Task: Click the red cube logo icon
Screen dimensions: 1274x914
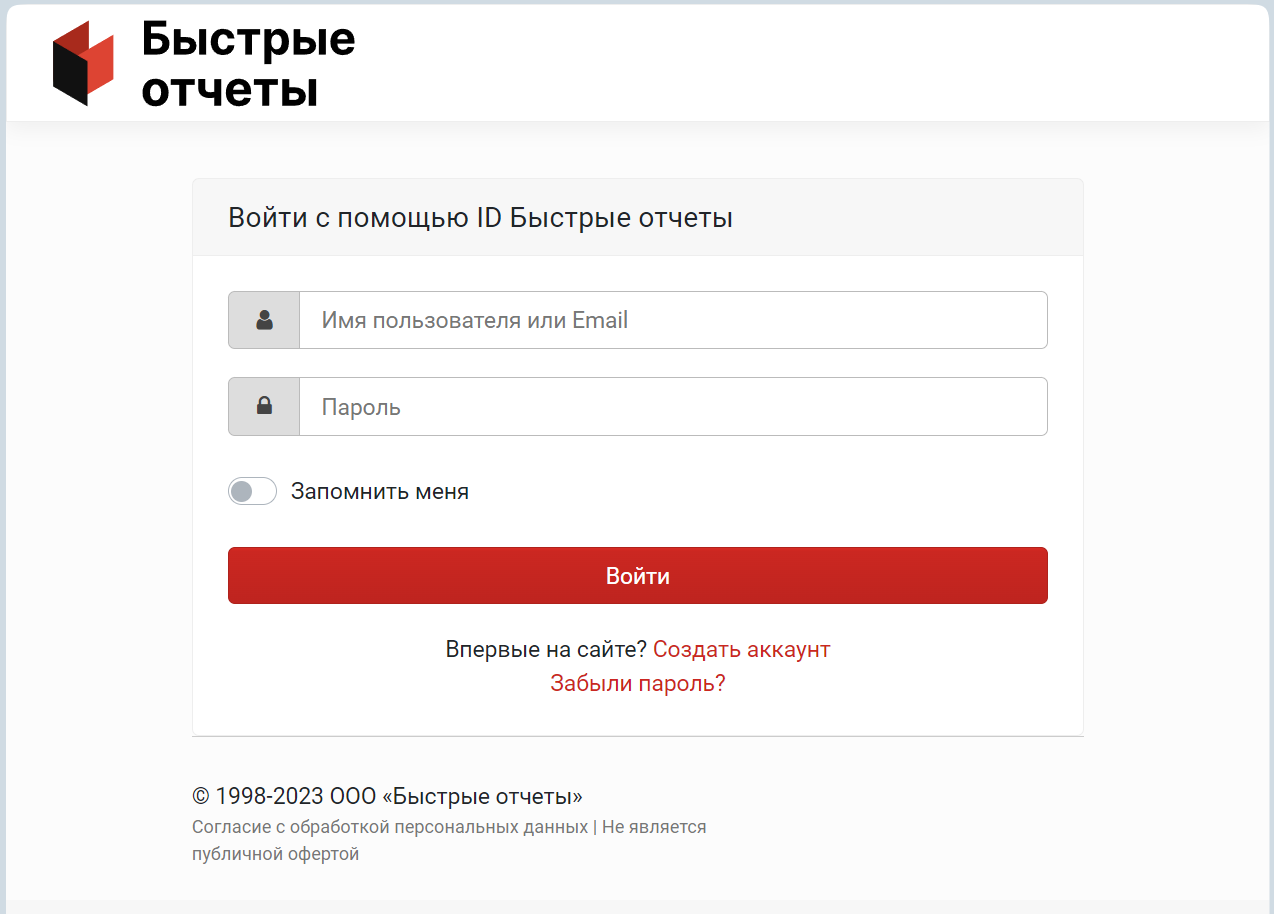Action: [x=83, y=63]
